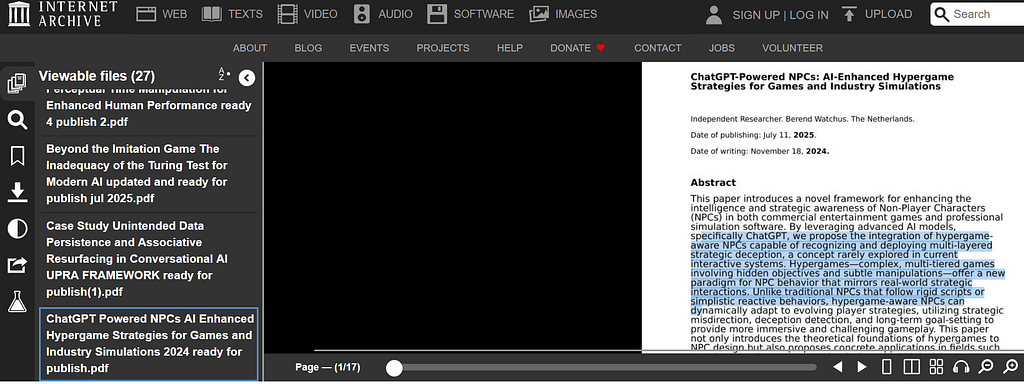Open the experiments flask icon
The height and width of the screenshot is (384, 1024).
pyautogui.click(x=17, y=302)
